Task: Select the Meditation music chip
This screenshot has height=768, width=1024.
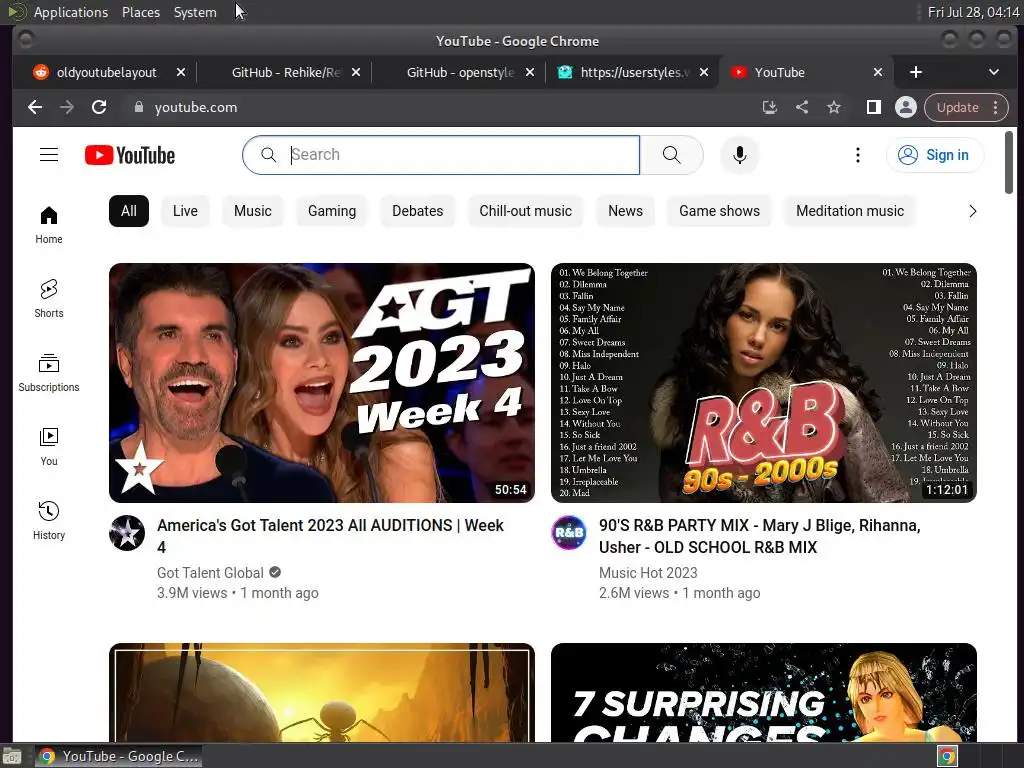Action: tap(850, 211)
